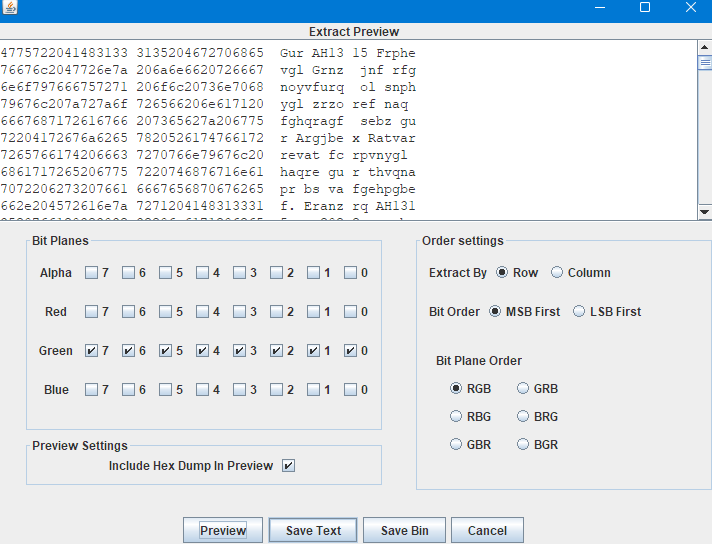
Task: Check the Alpha 0 bit plane box
Action: [x=350, y=272]
